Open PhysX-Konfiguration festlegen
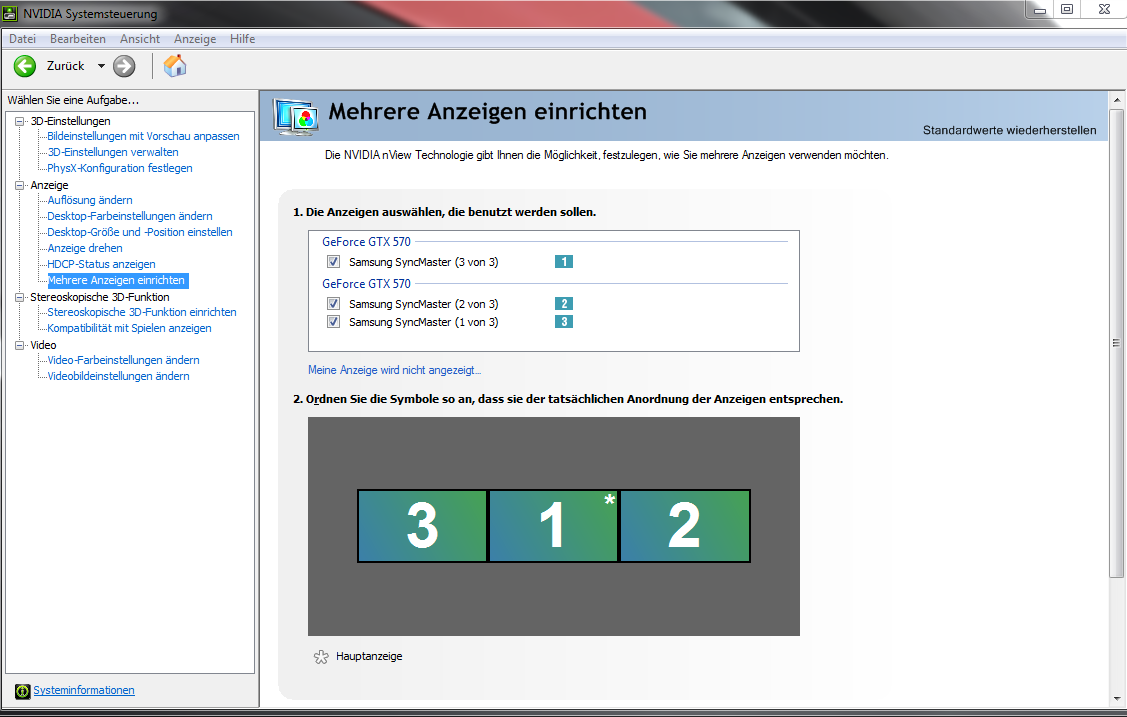1127x717 pixels. coord(119,168)
